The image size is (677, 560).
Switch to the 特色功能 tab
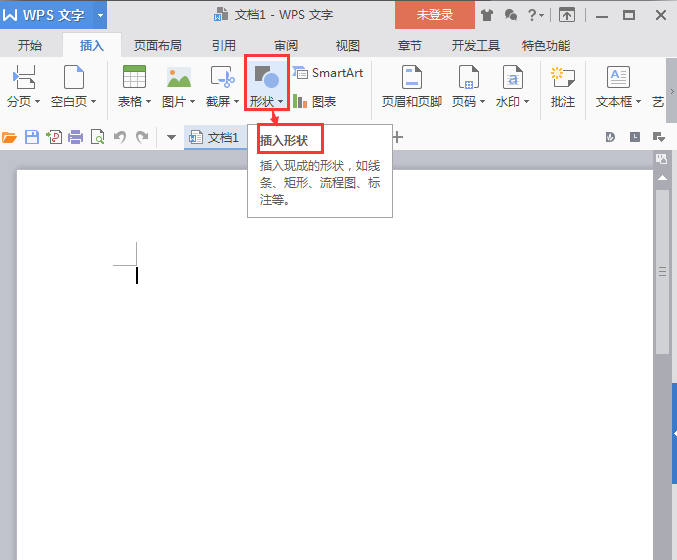pos(546,45)
